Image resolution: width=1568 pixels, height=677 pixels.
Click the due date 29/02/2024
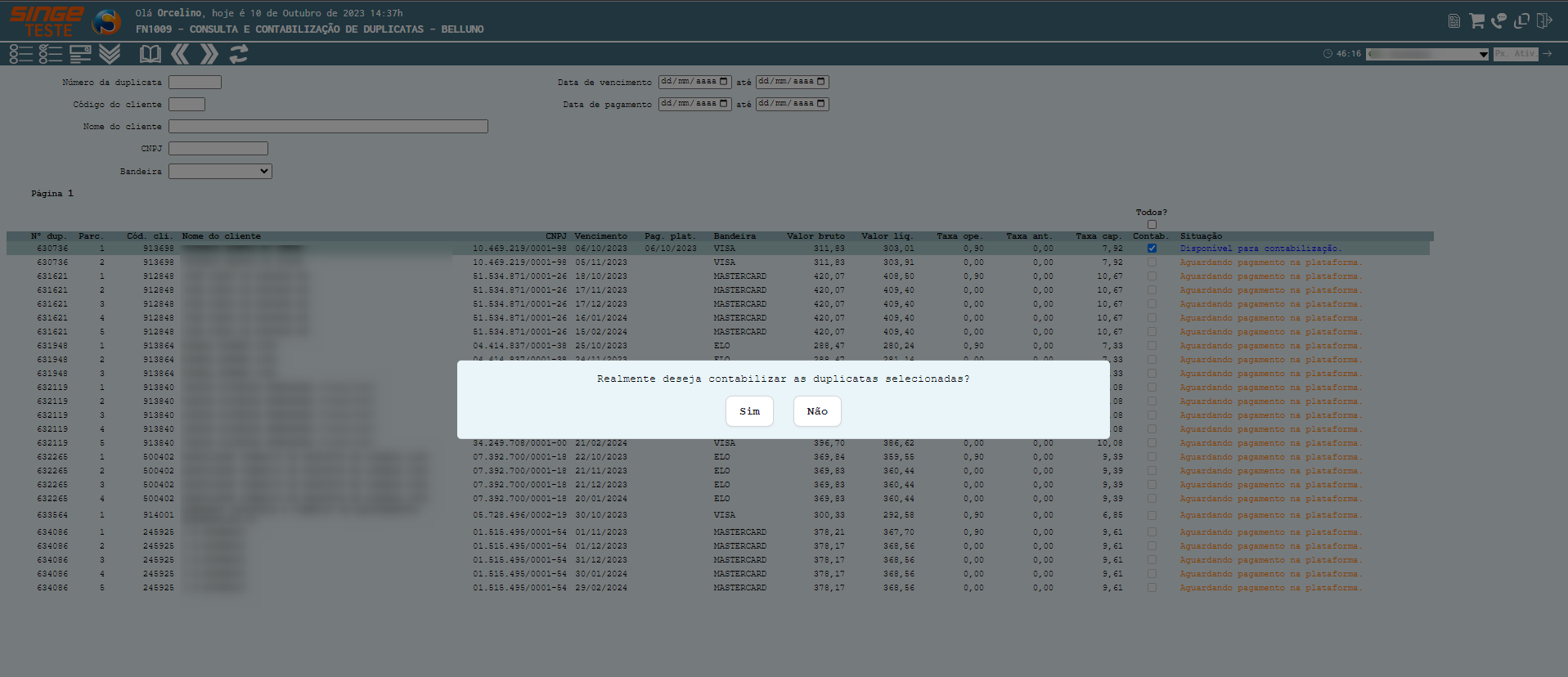[601, 588]
